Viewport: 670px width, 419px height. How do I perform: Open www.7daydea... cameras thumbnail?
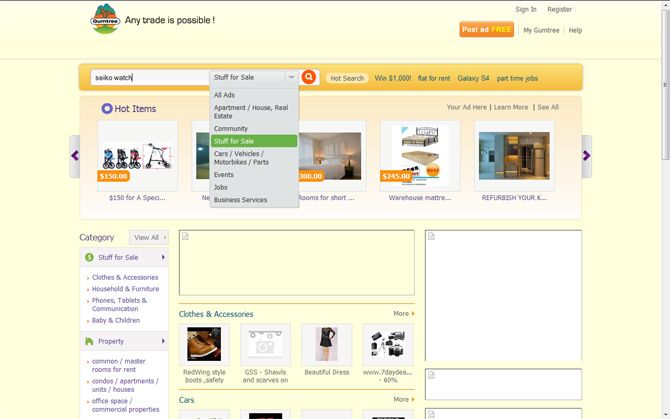[388, 344]
